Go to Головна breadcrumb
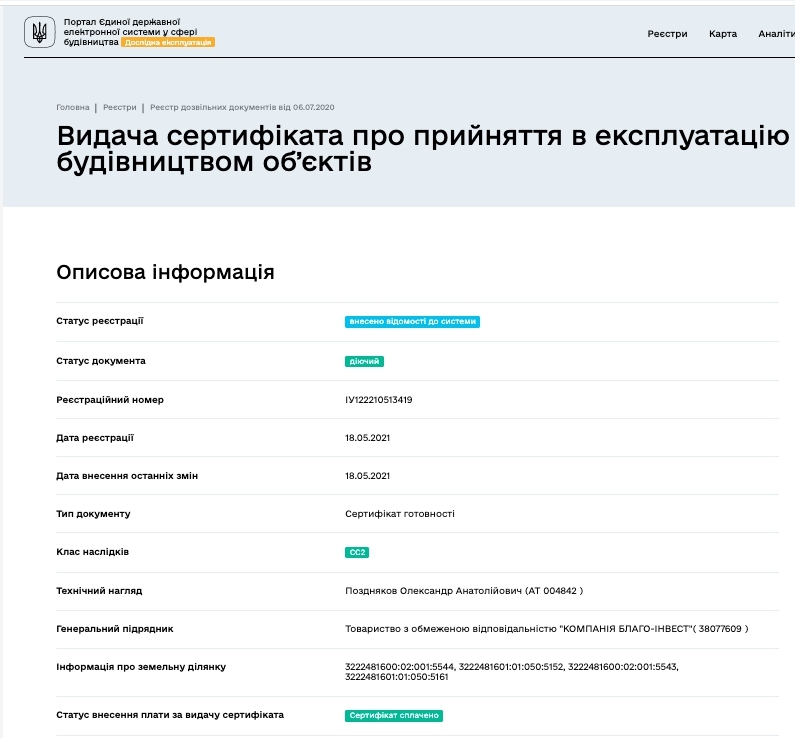This screenshot has height=738, width=795. [x=73, y=107]
